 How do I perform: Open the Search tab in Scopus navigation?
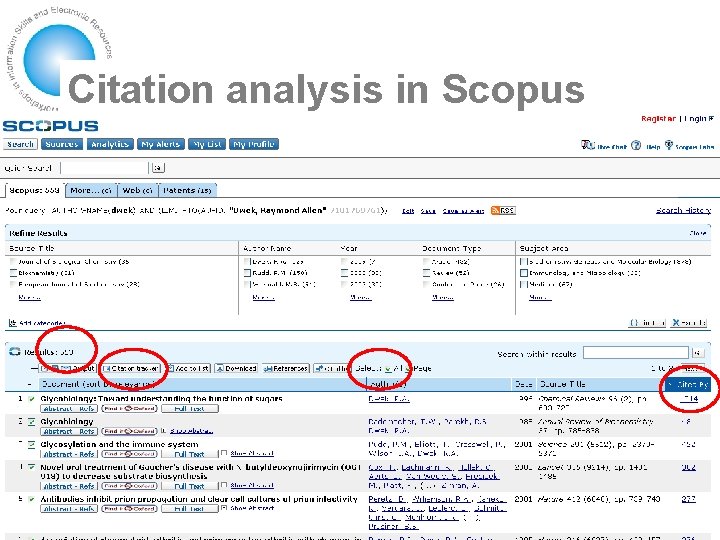[x=20, y=144]
